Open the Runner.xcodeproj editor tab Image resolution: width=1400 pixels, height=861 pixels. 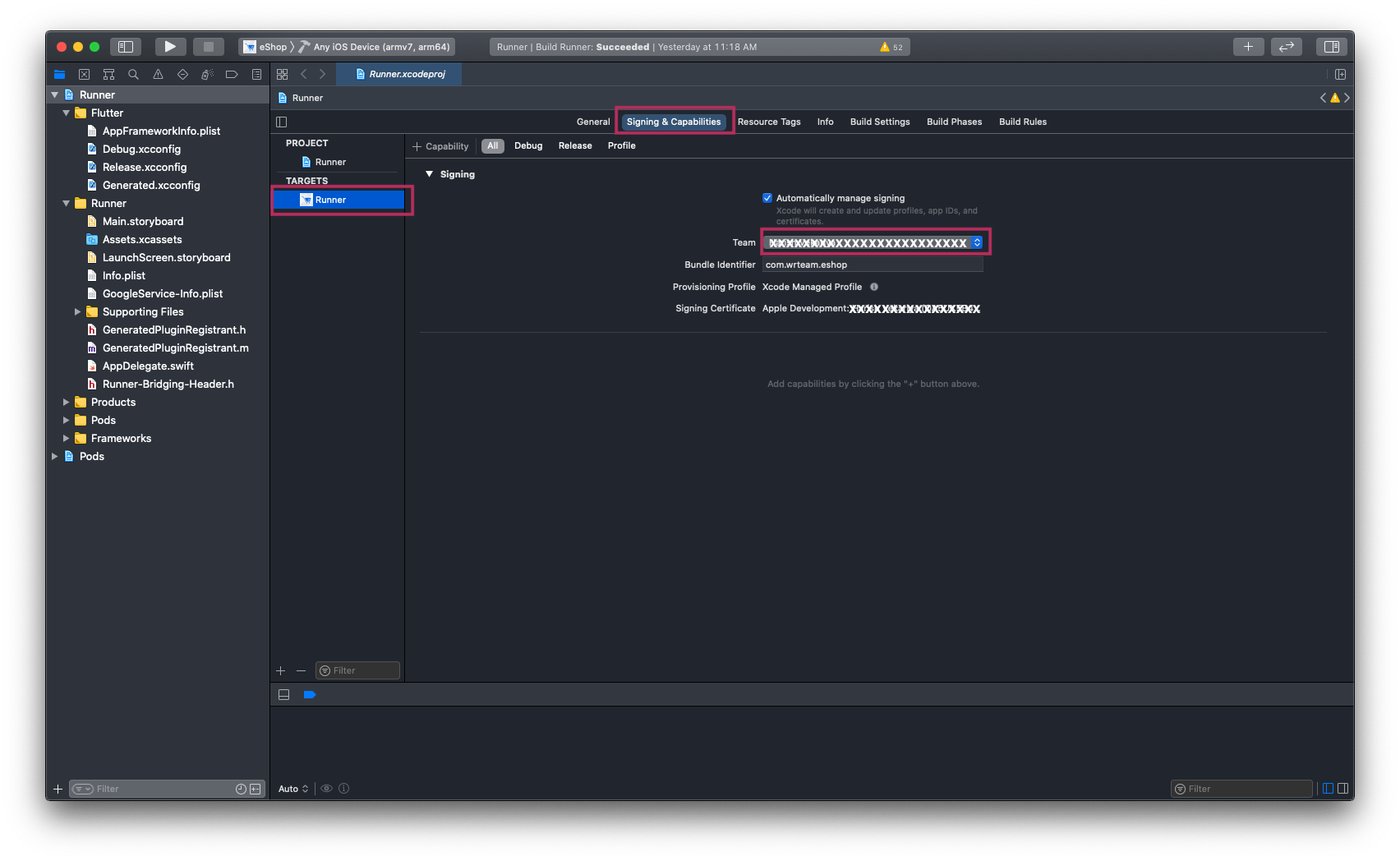tap(399, 74)
